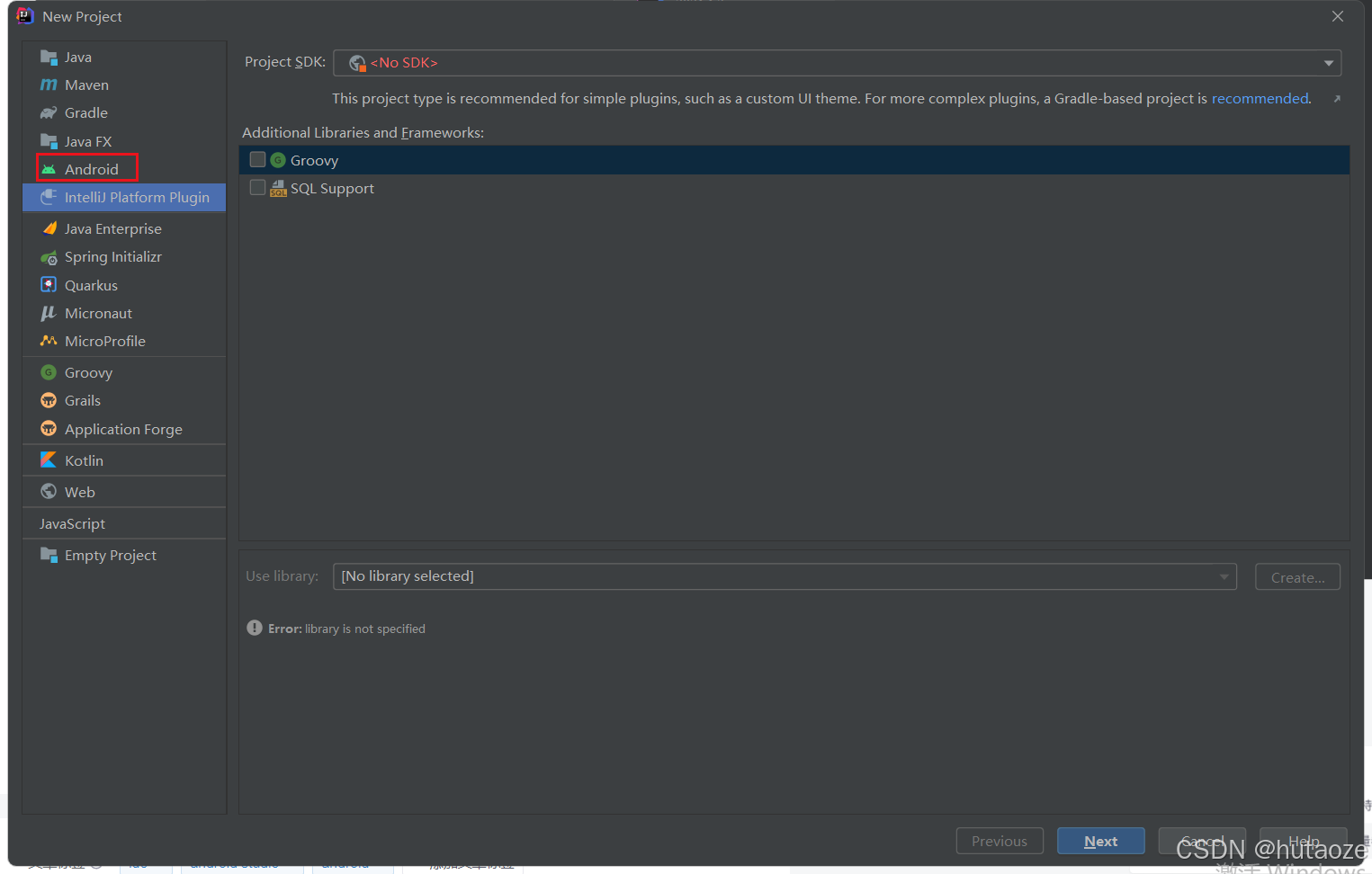Click the Kotlin logo icon
The image size is (1372, 874).
pyautogui.click(x=49, y=459)
